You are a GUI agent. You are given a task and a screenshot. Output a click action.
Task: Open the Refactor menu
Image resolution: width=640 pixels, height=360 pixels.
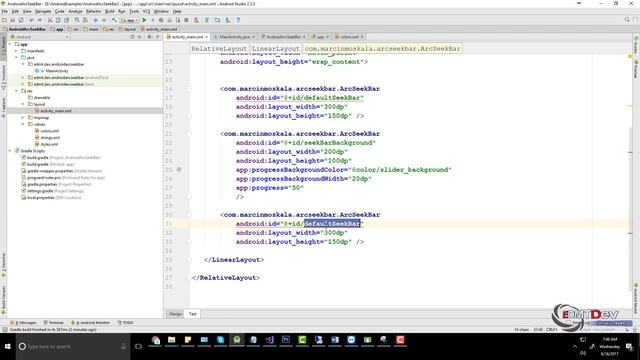click(x=93, y=11)
